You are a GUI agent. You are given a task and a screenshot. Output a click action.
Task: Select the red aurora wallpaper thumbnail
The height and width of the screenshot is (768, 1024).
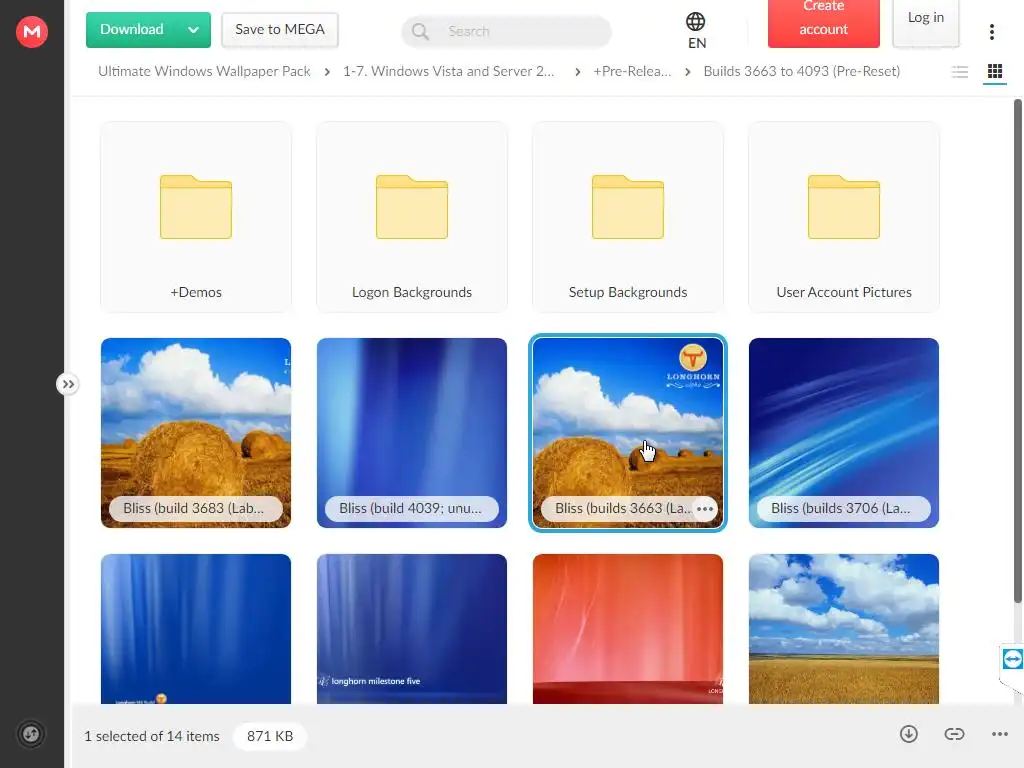628,628
